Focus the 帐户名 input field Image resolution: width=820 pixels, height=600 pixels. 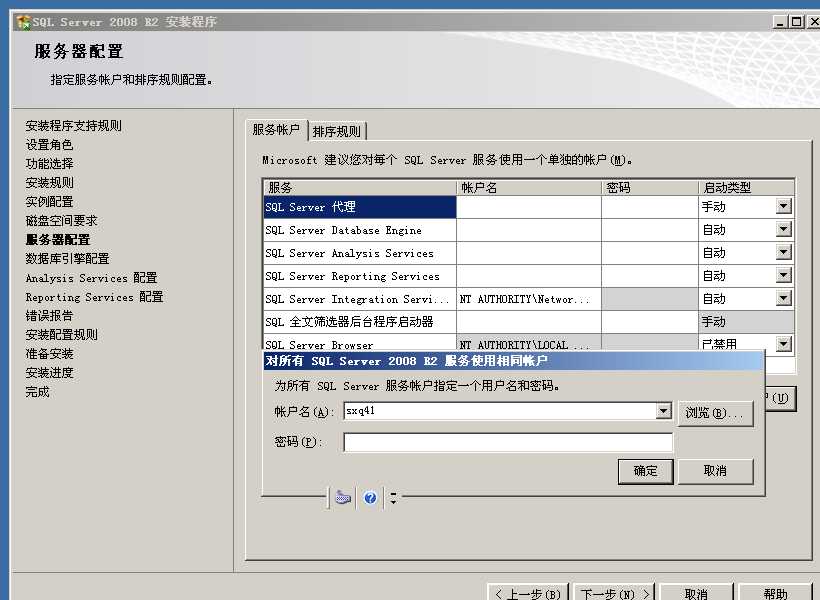point(500,411)
